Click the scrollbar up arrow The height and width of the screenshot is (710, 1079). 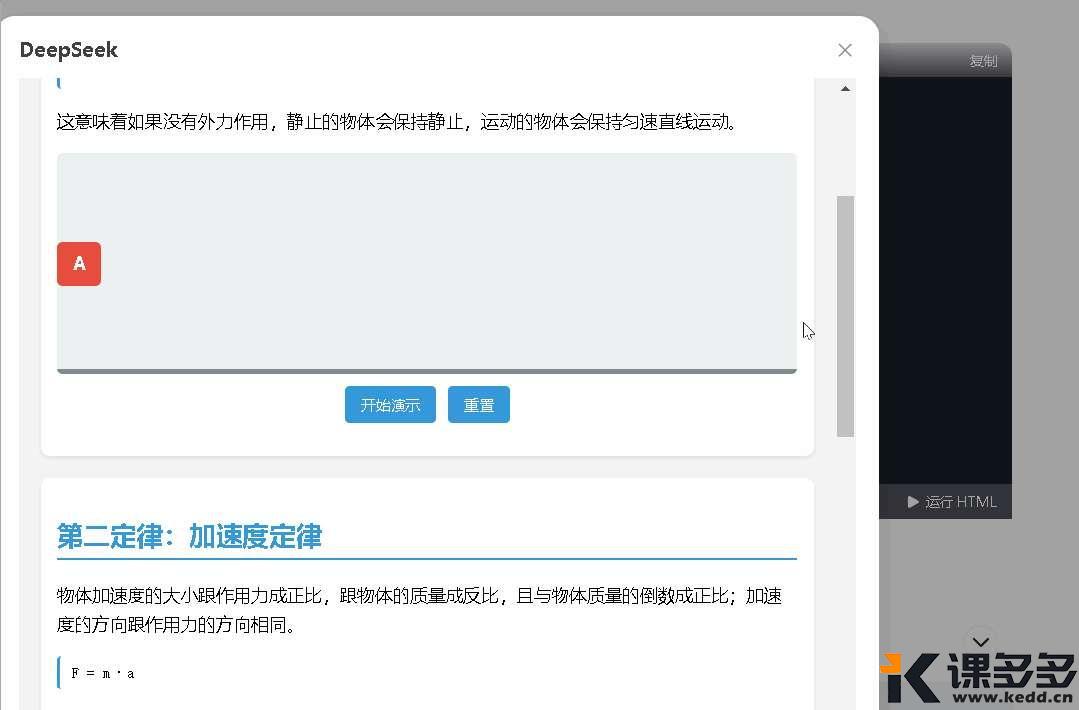[x=845, y=89]
